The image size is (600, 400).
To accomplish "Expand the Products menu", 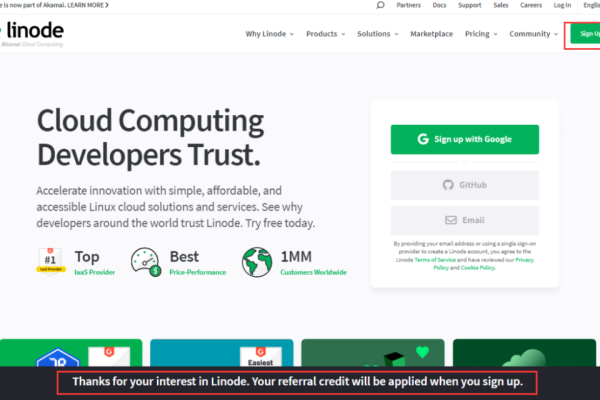I will pyautogui.click(x=325, y=34).
